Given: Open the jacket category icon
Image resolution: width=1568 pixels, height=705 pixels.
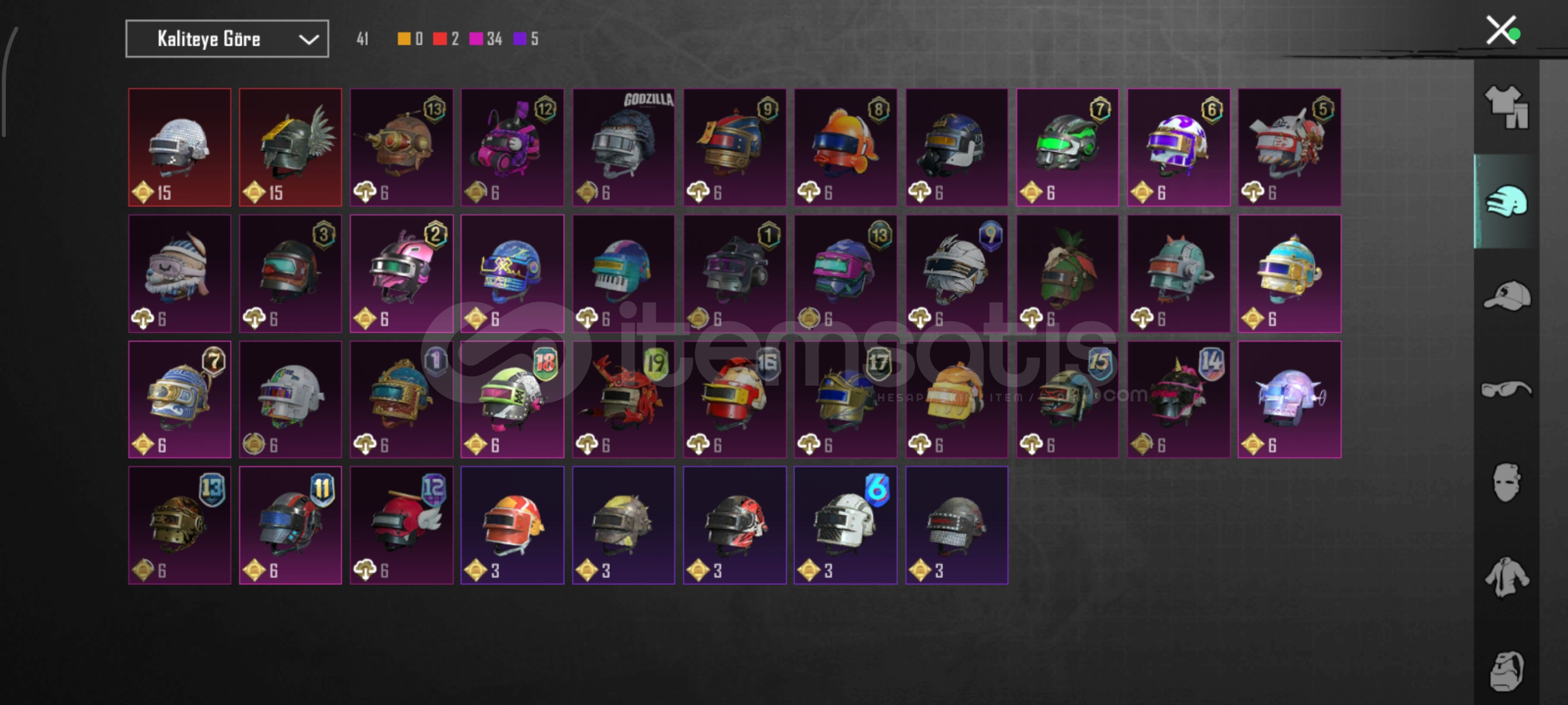Looking at the screenshot, I should [1506, 577].
